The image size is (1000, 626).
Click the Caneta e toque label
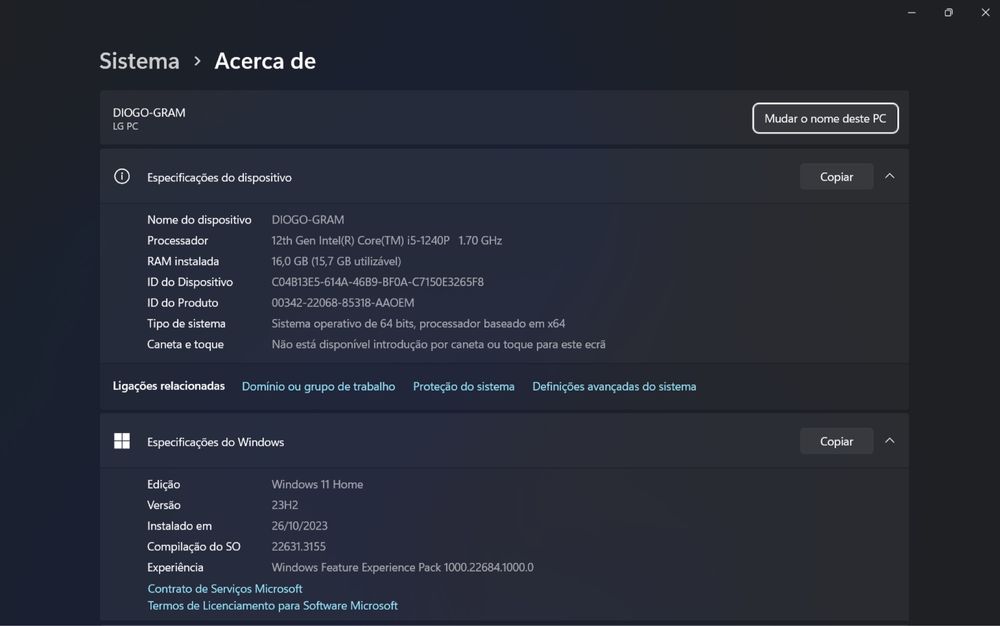tap(186, 344)
